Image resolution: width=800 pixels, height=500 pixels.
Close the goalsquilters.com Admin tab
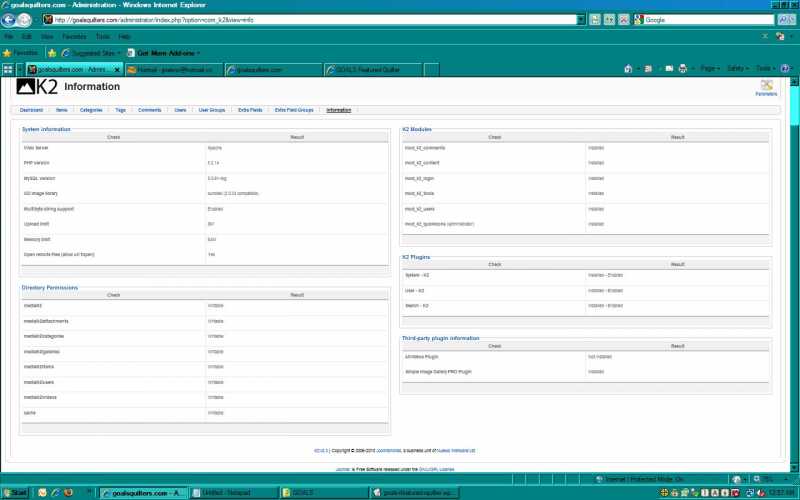point(117,70)
